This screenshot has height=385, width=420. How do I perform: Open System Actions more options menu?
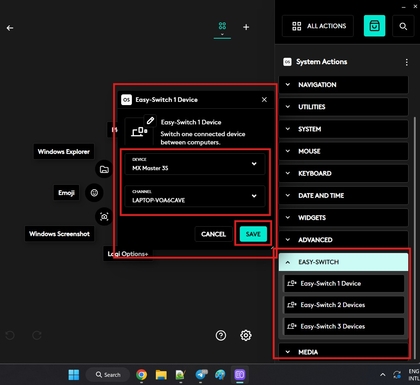click(x=406, y=62)
